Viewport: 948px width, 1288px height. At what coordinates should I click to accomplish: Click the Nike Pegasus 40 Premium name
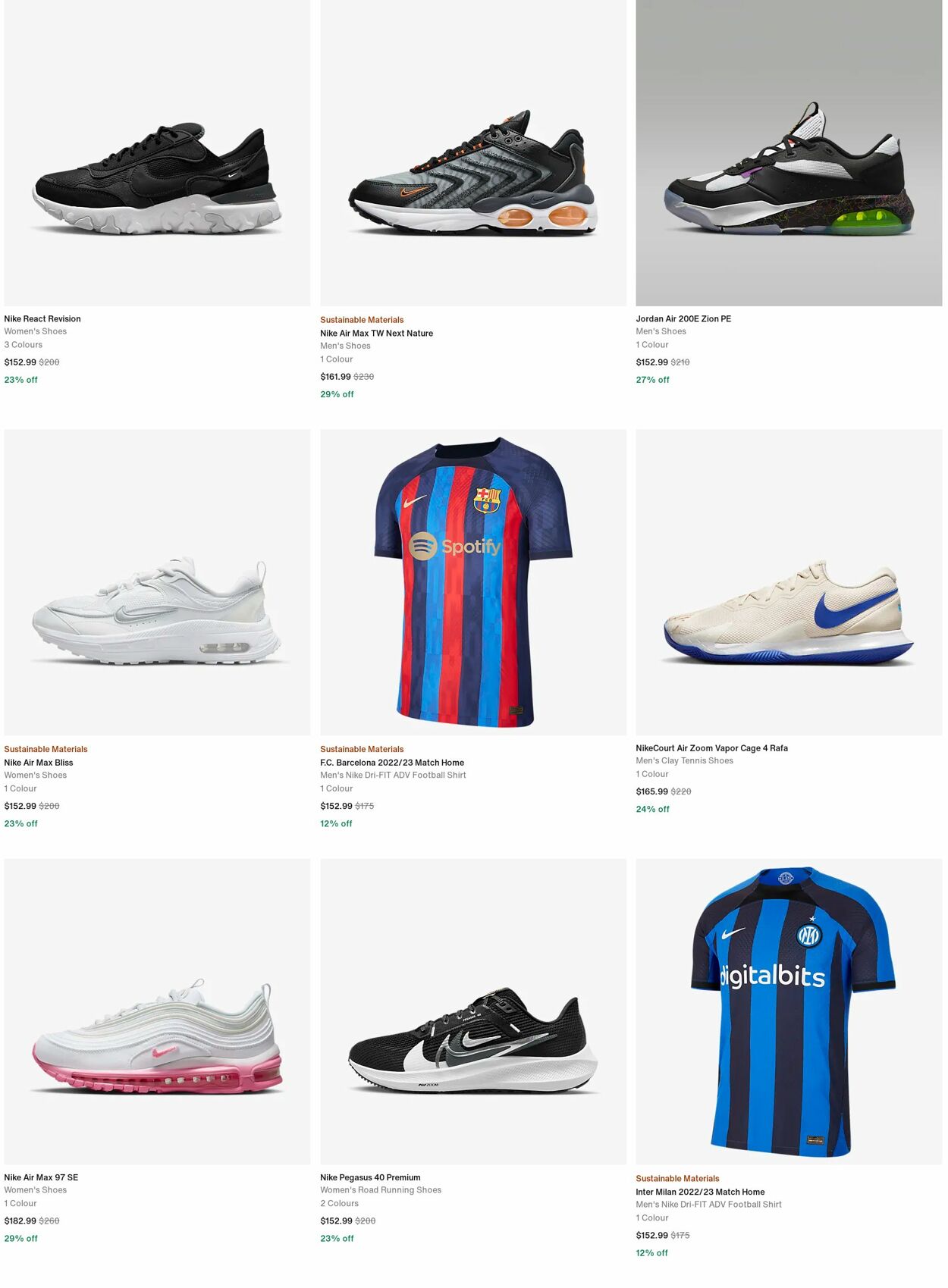pos(370,1177)
